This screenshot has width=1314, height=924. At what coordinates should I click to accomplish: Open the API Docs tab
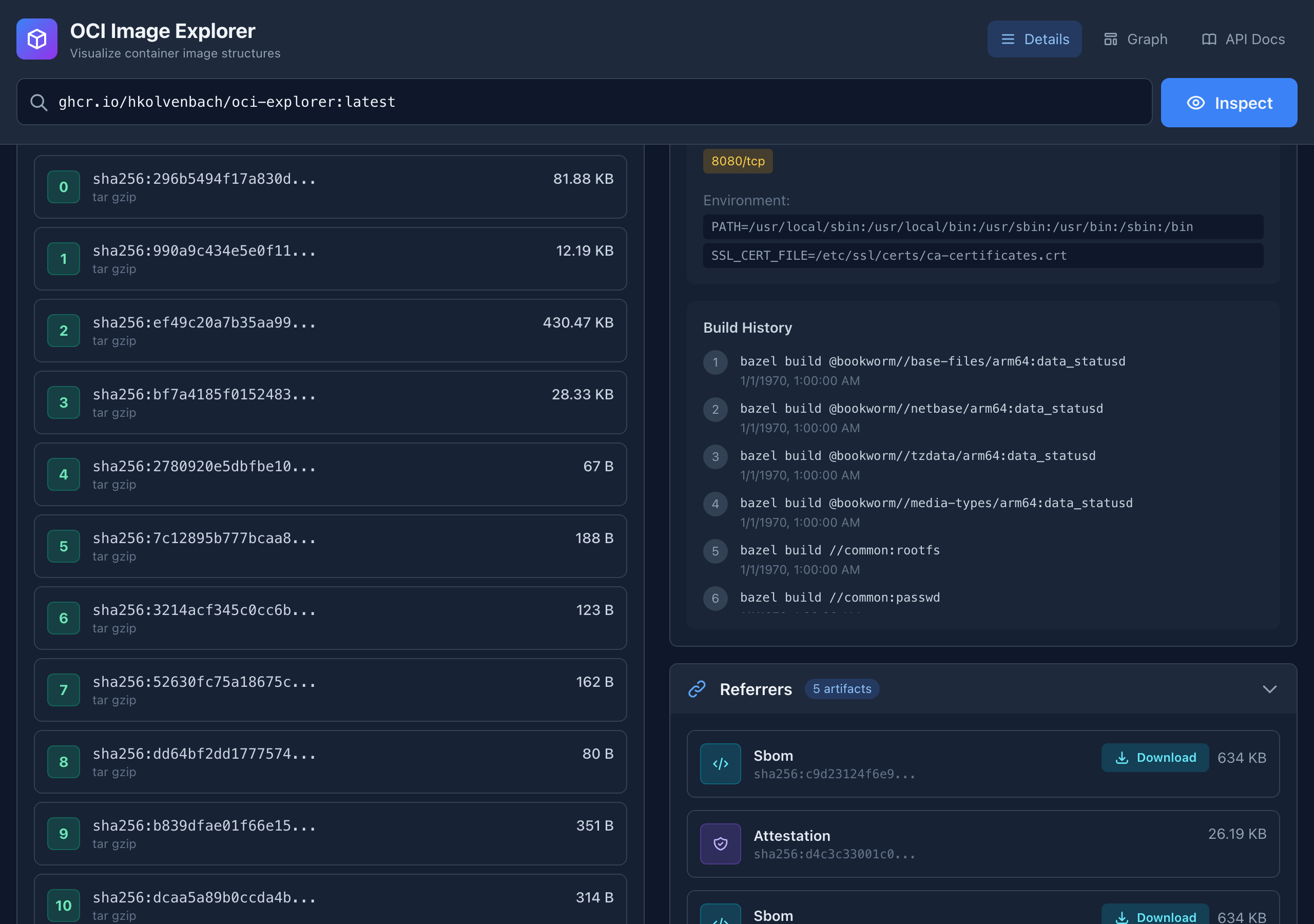click(x=1243, y=39)
